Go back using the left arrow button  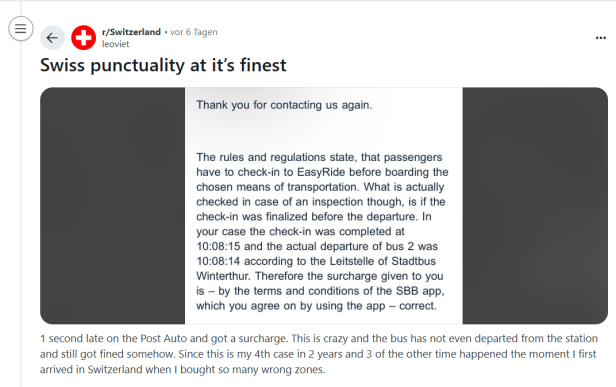(52, 38)
